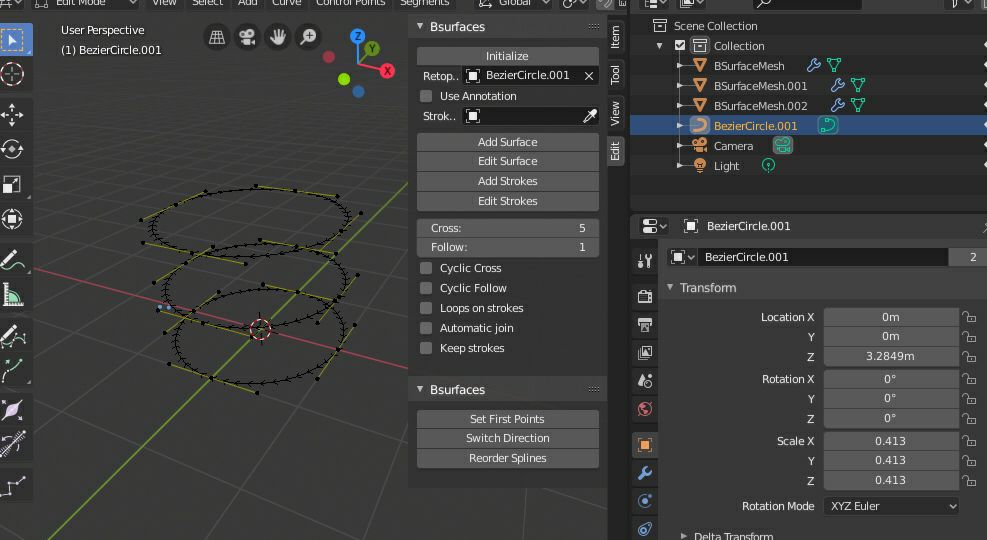Image resolution: width=987 pixels, height=540 pixels.
Task: Switch to the Item sidebar tab
Action: coord(615,37)
